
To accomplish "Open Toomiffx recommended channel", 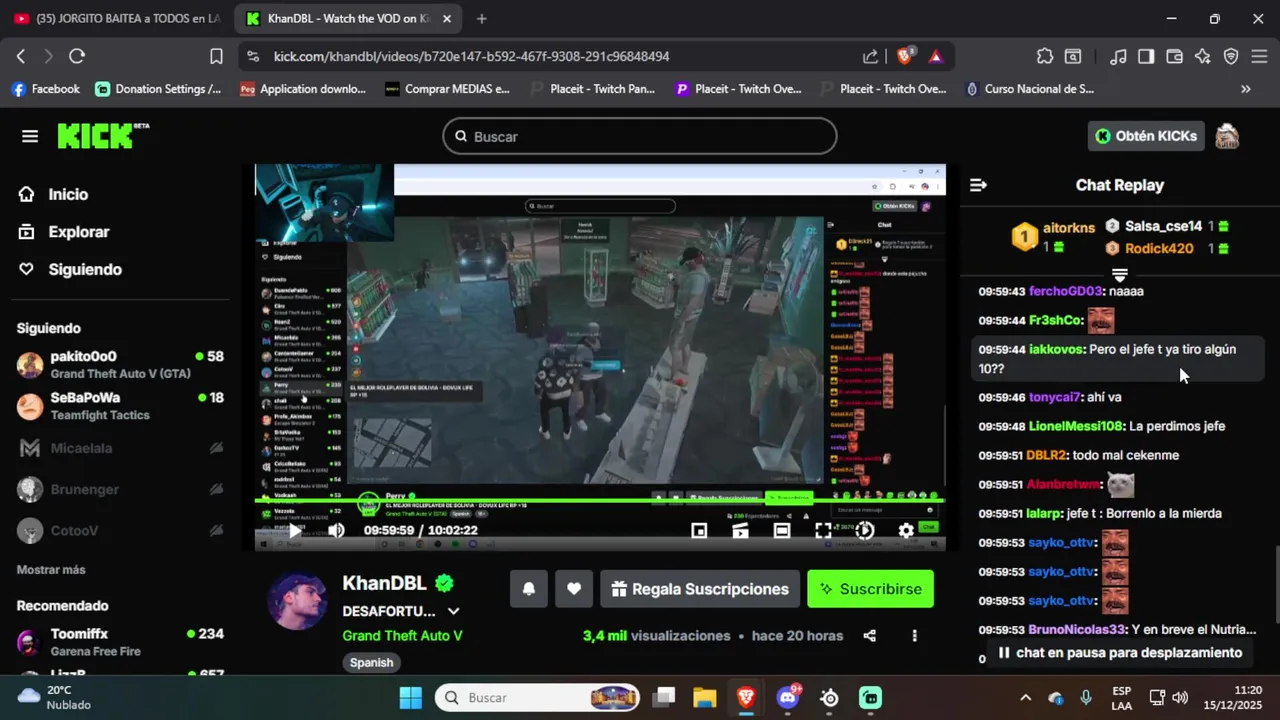I will pyautogui.click(x=120, y=642).
